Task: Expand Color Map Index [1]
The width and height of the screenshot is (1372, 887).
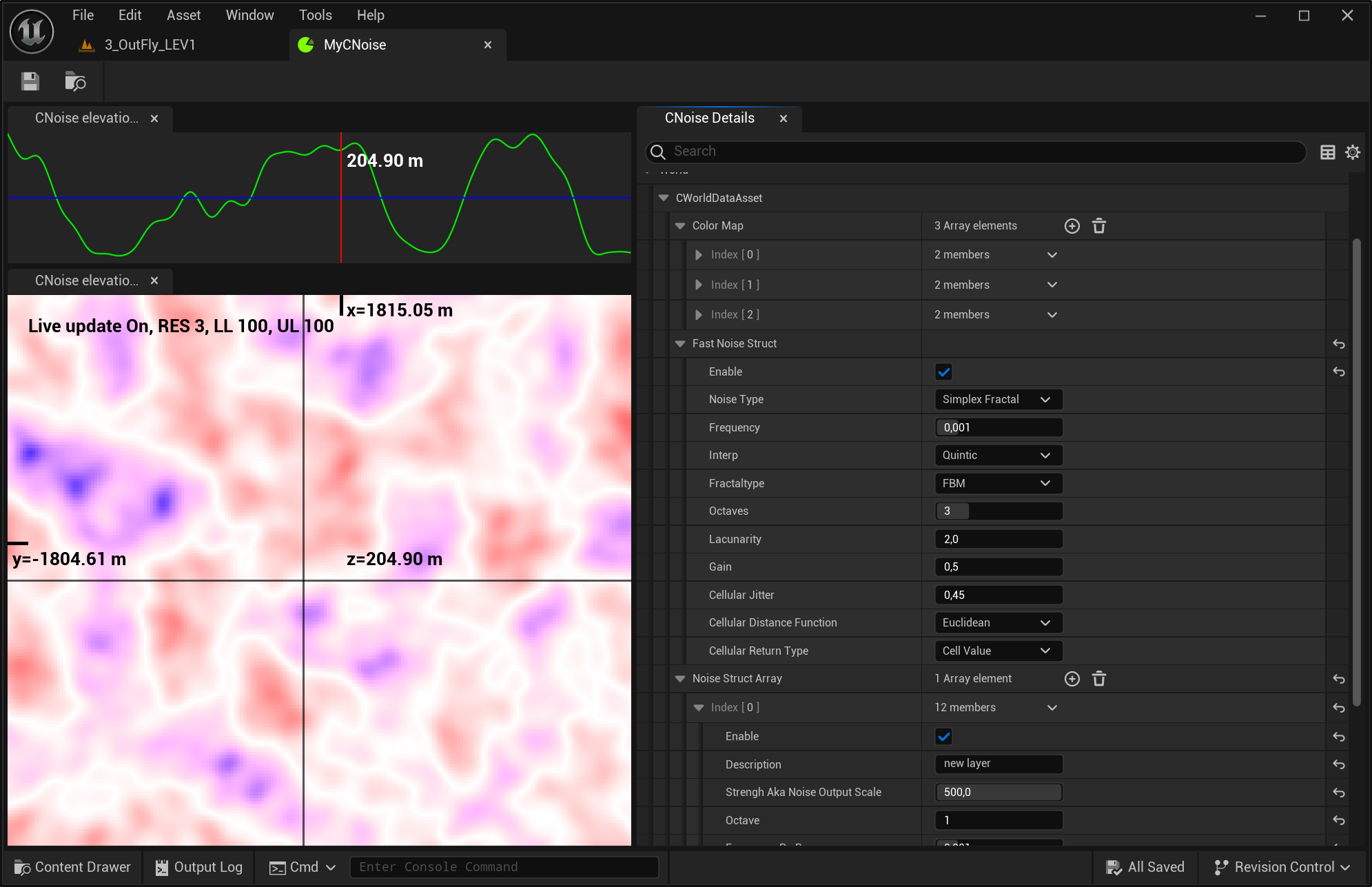Action: 699,285
